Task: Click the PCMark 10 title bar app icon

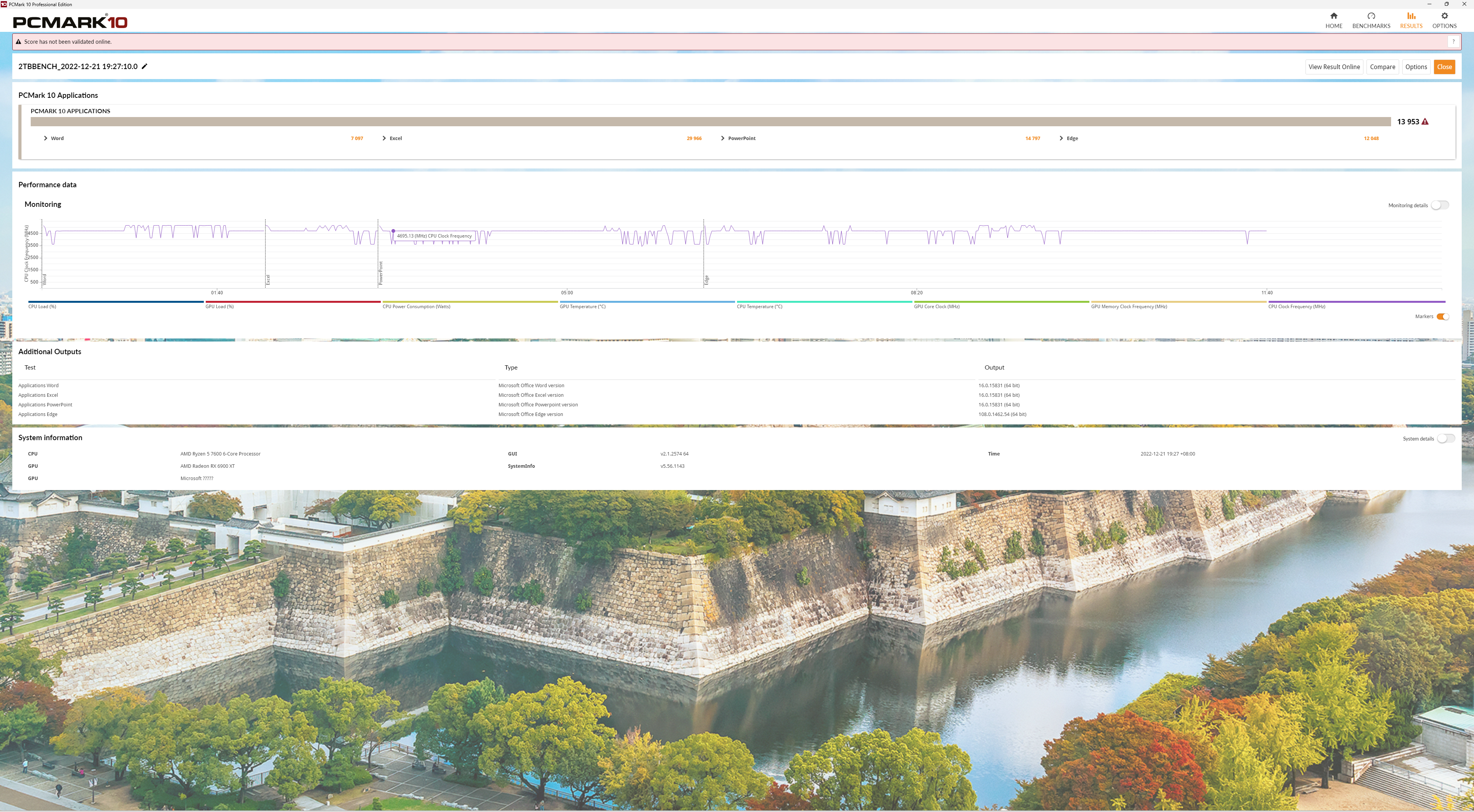Action: click(x=4, y=4)
